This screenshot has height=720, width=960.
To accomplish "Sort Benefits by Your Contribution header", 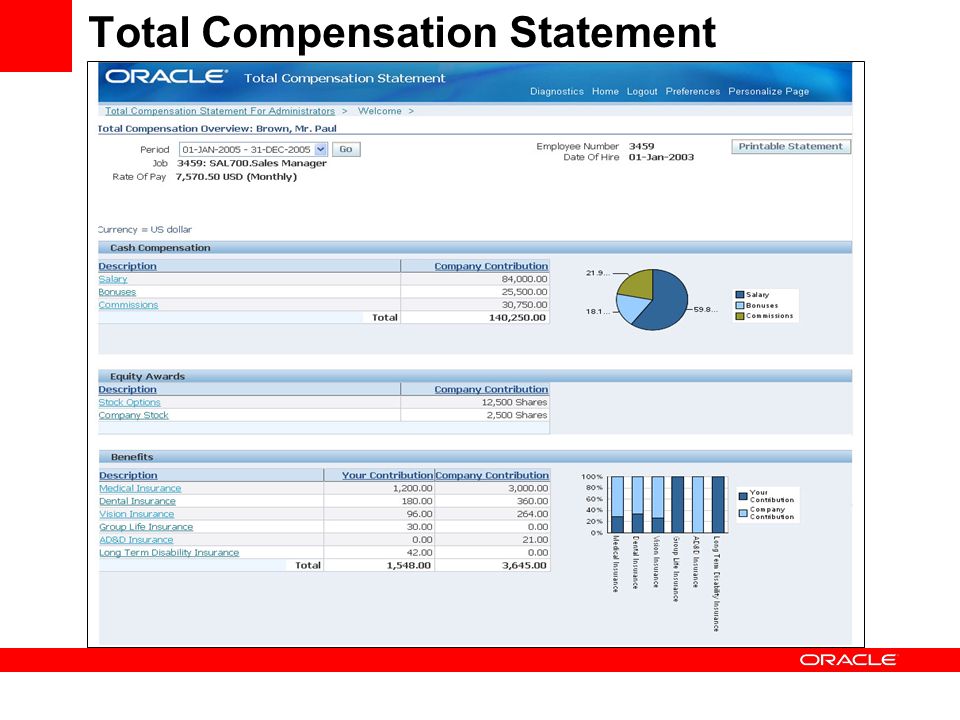I will [x=387, y=476].
